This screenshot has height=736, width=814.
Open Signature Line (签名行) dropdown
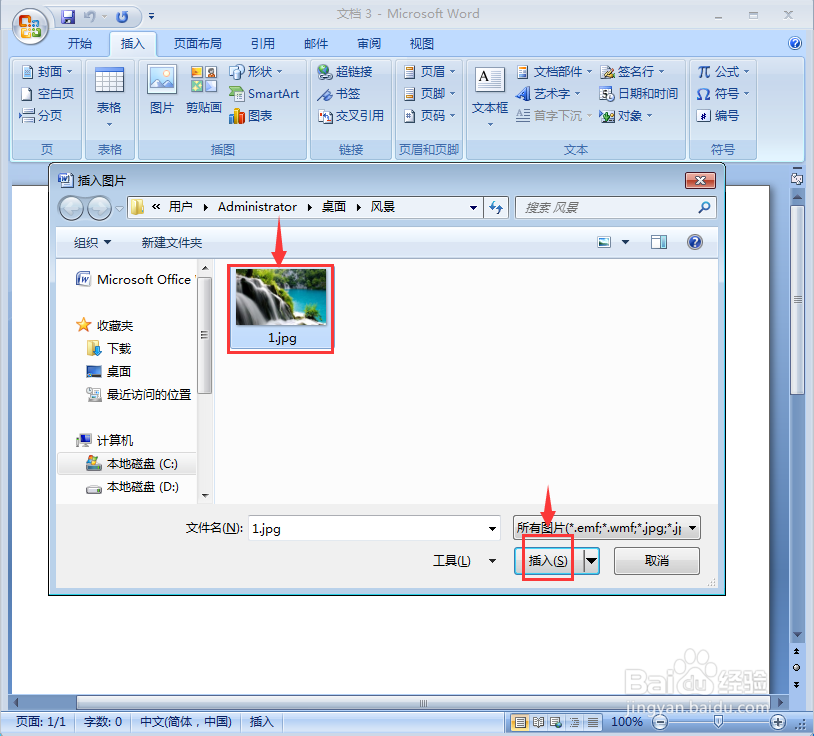tap(632, 71)
